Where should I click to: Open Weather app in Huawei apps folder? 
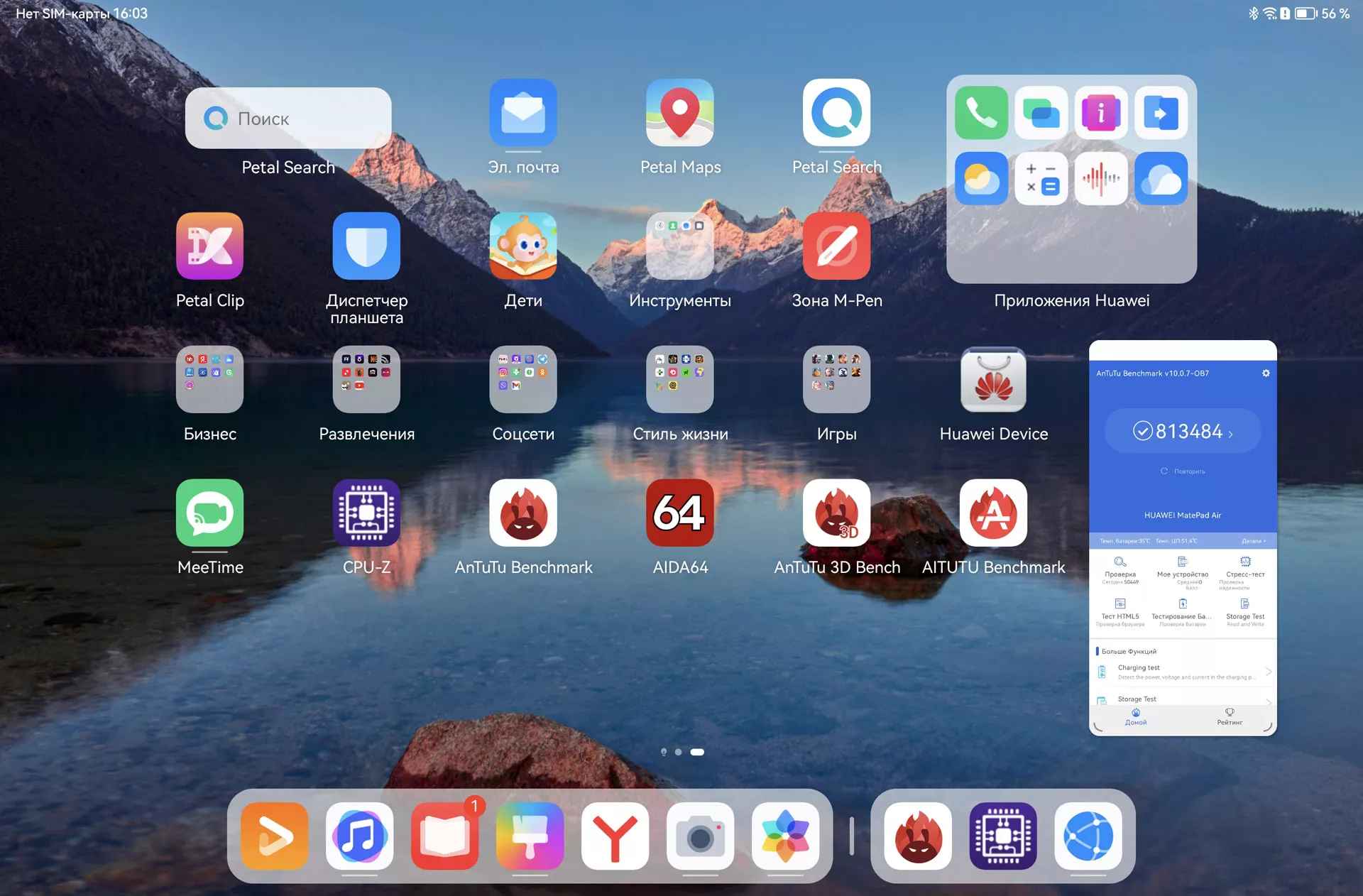tap(981, 178)
